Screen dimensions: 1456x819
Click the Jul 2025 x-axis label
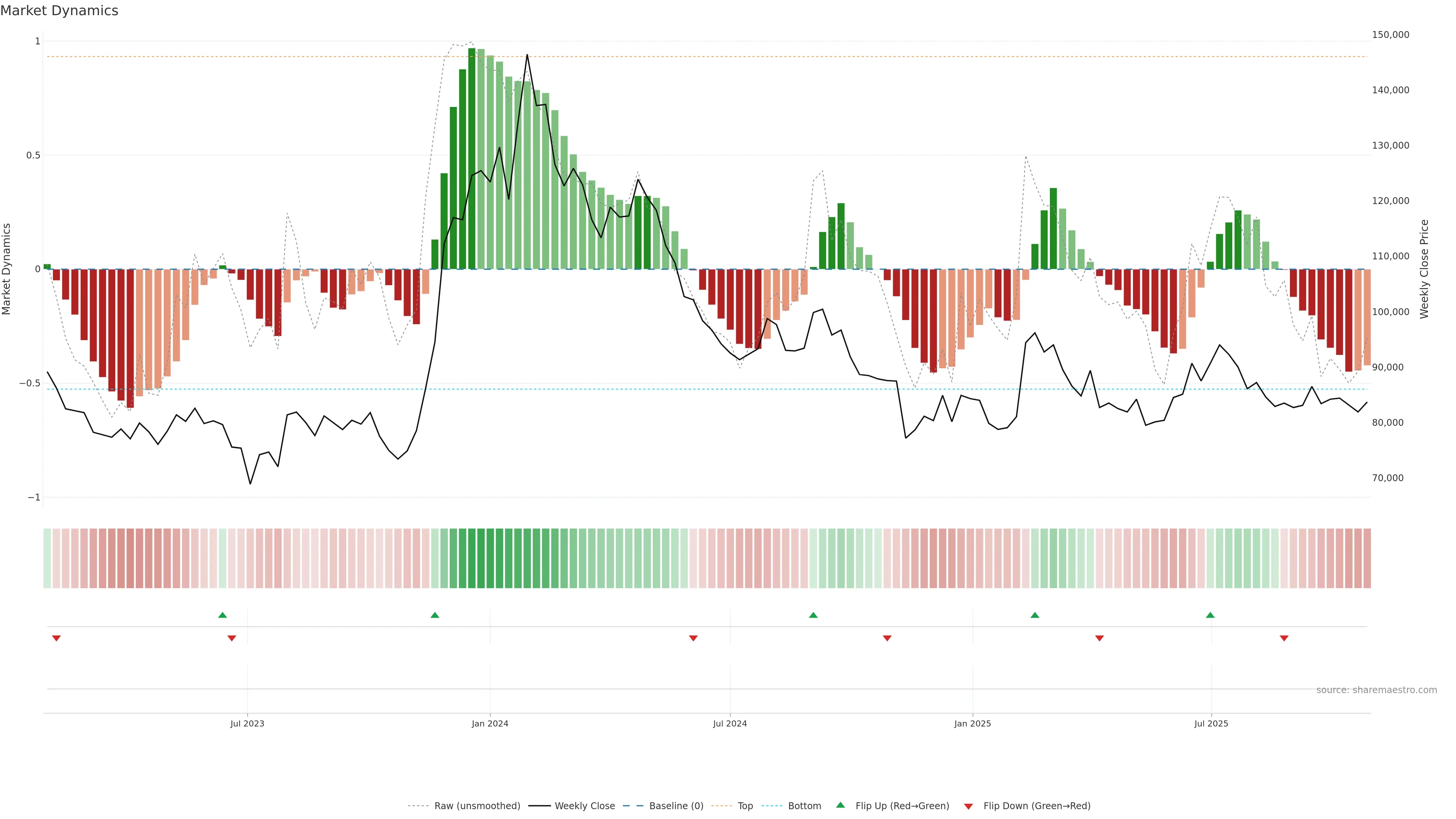click(1211, 723)
